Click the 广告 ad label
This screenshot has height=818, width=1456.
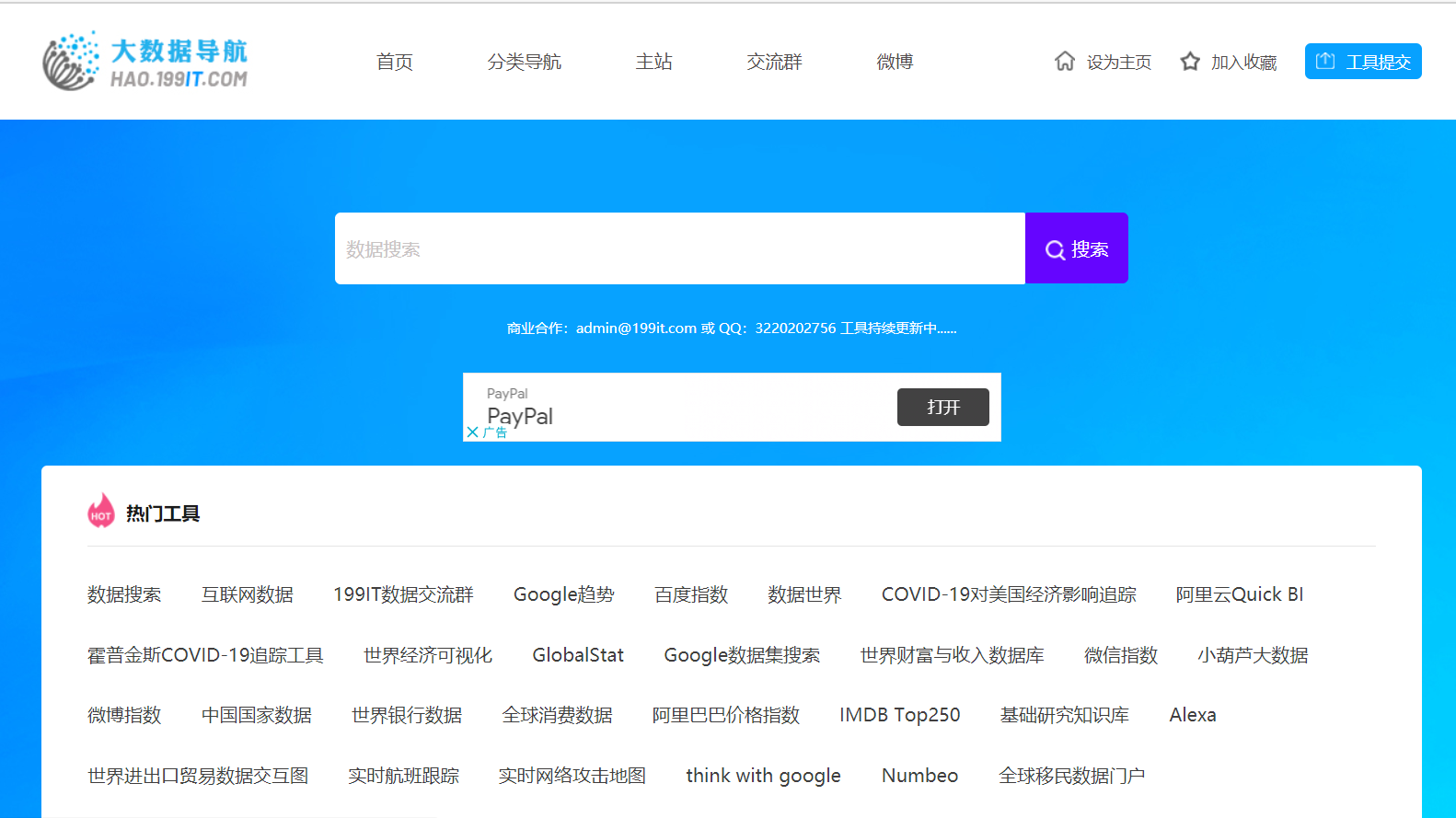(x=495, y=432)
